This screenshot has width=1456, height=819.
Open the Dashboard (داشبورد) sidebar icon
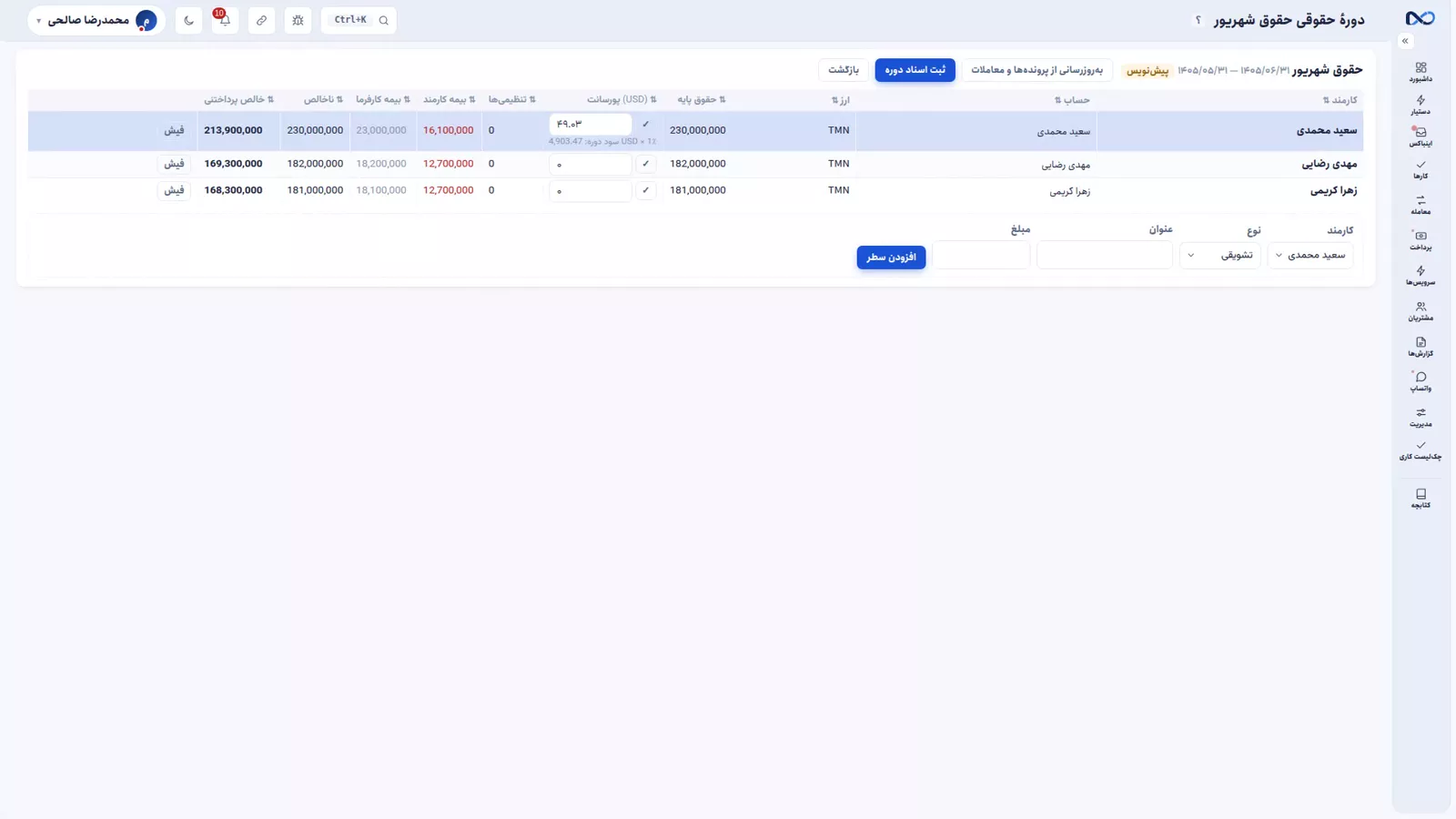(x=1421, y=72)
